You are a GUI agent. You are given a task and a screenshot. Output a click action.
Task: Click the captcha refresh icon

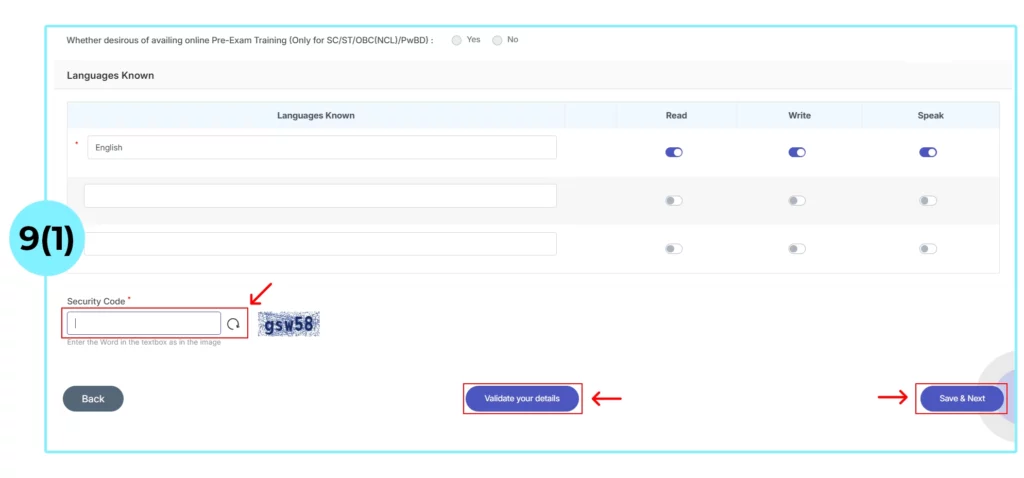click(x=233, y=324)
